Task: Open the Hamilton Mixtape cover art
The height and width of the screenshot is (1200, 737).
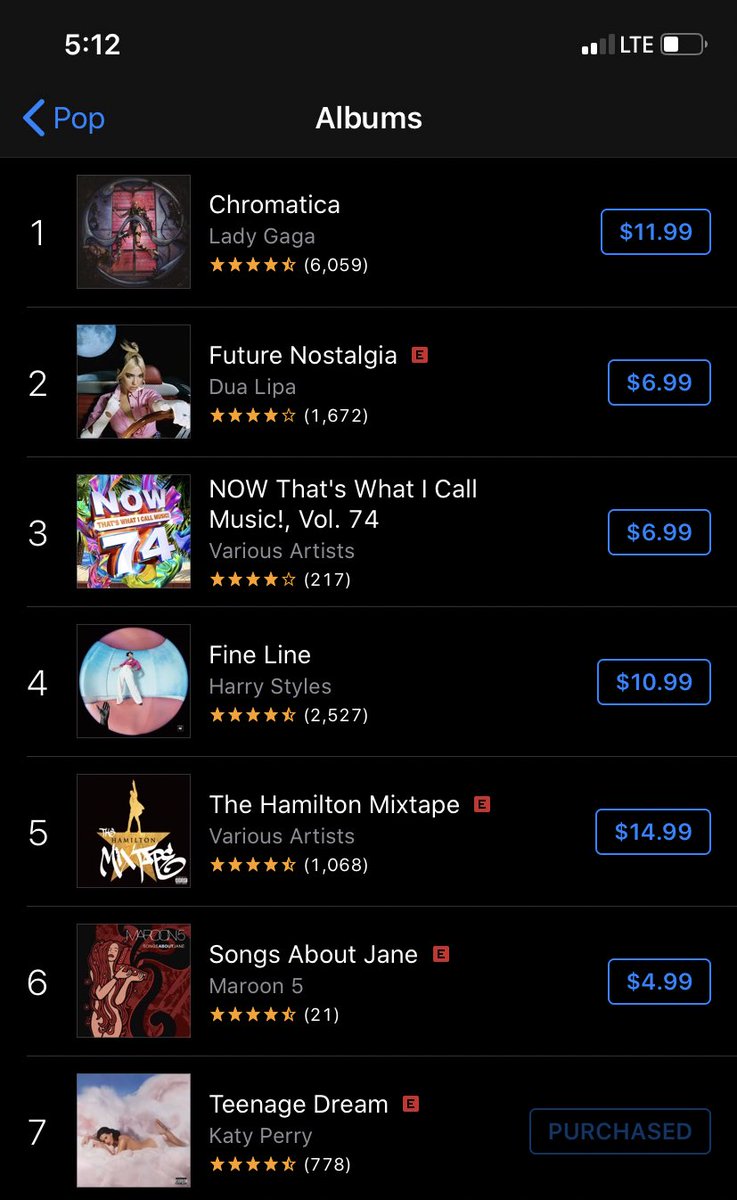Action: pyautogui.click(x=134, y=831)
